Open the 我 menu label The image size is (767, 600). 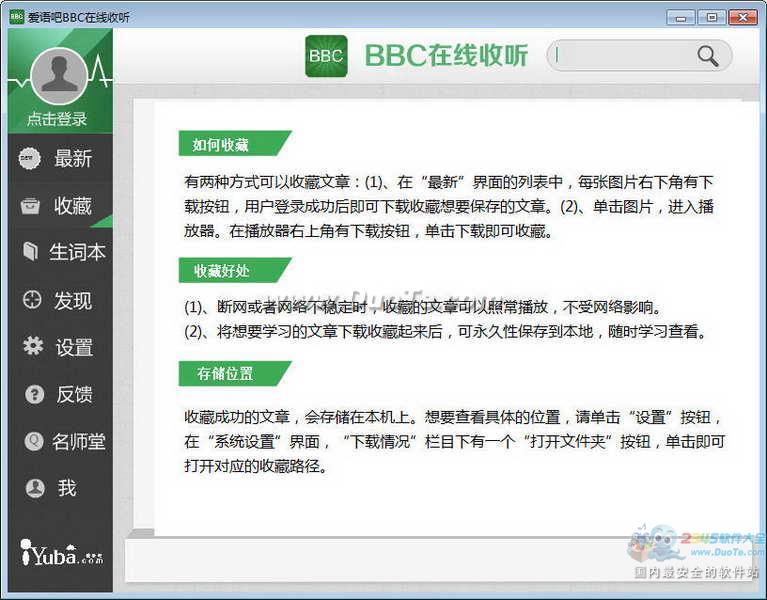(67, 488)
